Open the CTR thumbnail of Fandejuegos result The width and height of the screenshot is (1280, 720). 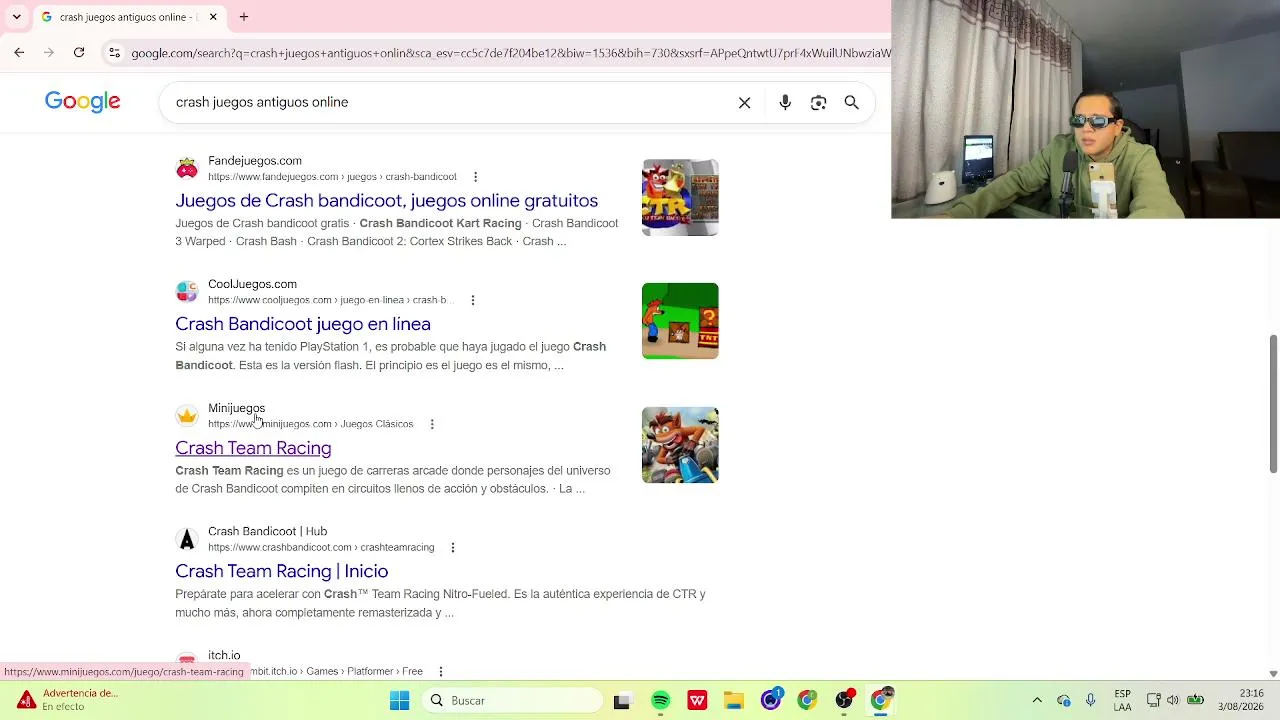680,197
